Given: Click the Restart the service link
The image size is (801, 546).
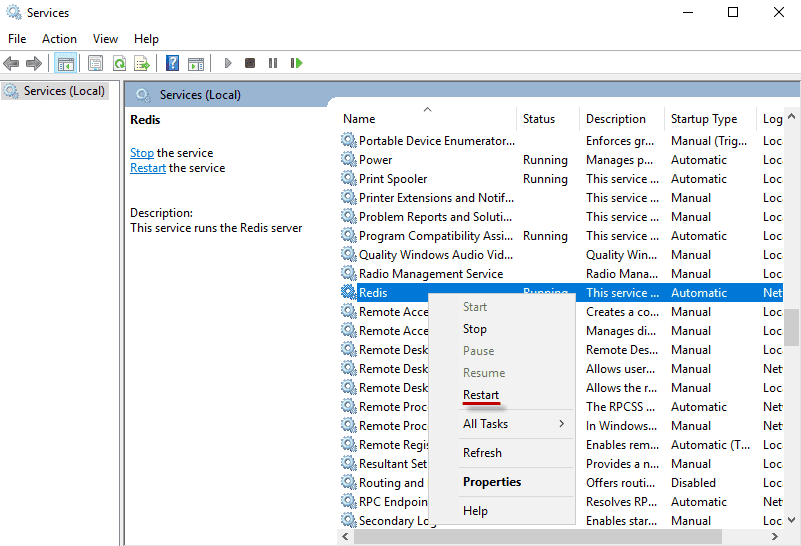Looking at the screenshot, I should click(148, 168).
